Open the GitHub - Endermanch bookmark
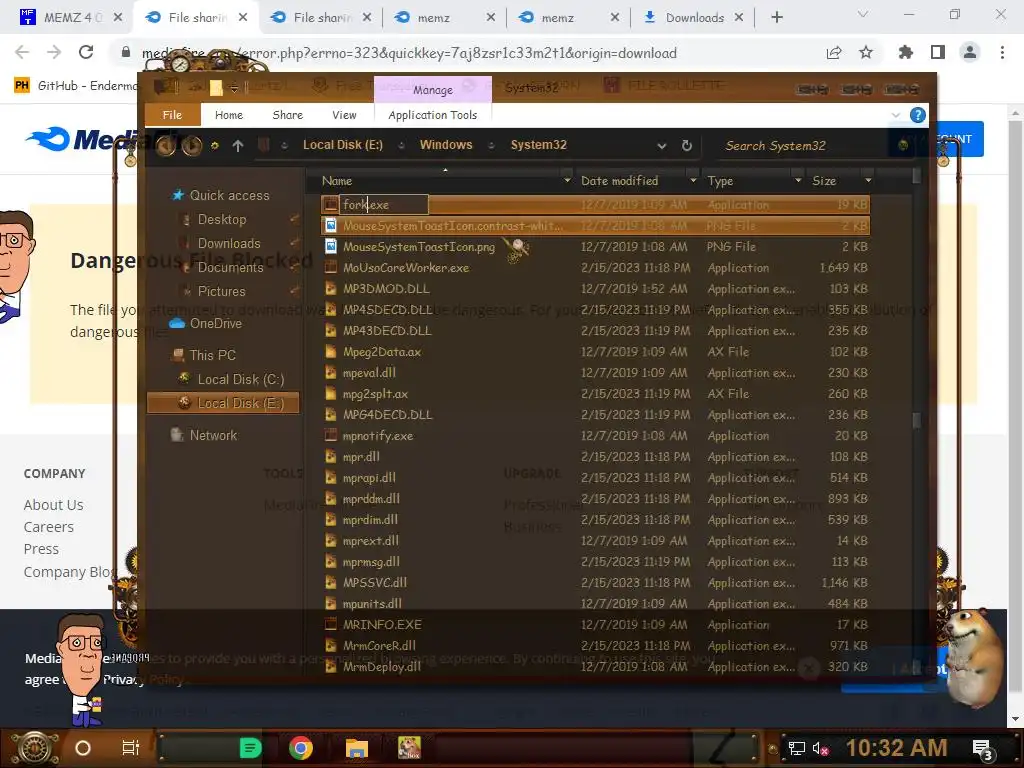This screenshot has height=768, width=1024. pyautogui.click(x=75, y=86)
